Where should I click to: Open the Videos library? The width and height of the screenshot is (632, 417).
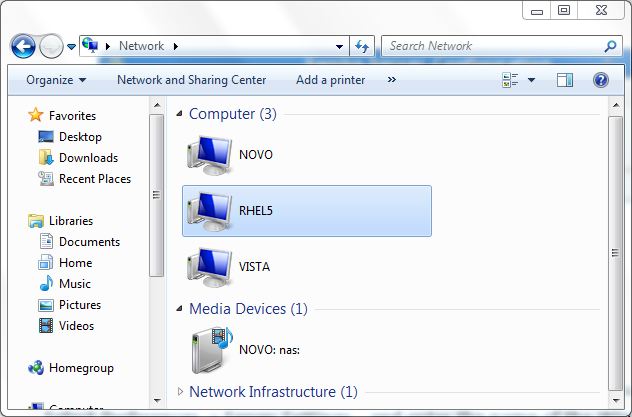(76, 326)
